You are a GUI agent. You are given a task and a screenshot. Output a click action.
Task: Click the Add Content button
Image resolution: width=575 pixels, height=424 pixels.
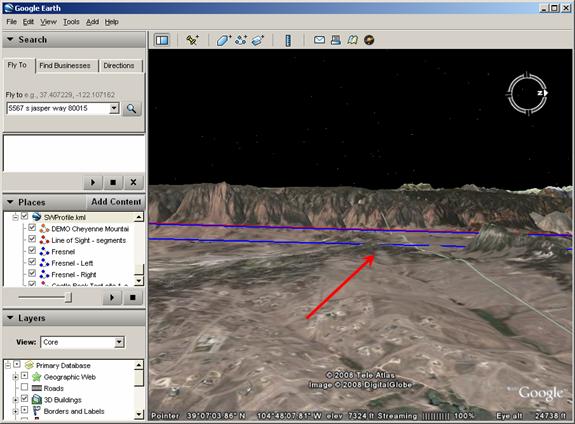[116, 202]
